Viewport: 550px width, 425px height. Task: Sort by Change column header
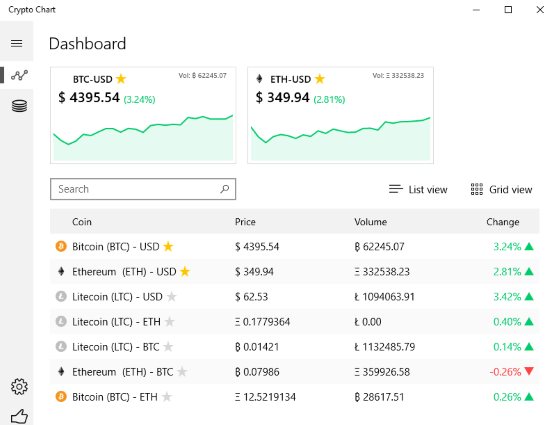pos(503,222)
